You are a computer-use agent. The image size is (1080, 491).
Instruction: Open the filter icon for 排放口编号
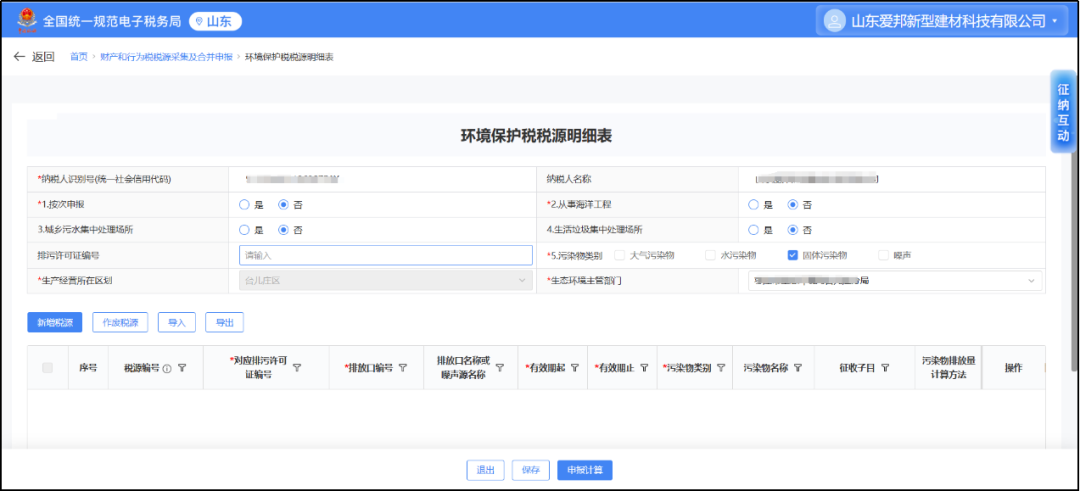click(x=403, y=368)
